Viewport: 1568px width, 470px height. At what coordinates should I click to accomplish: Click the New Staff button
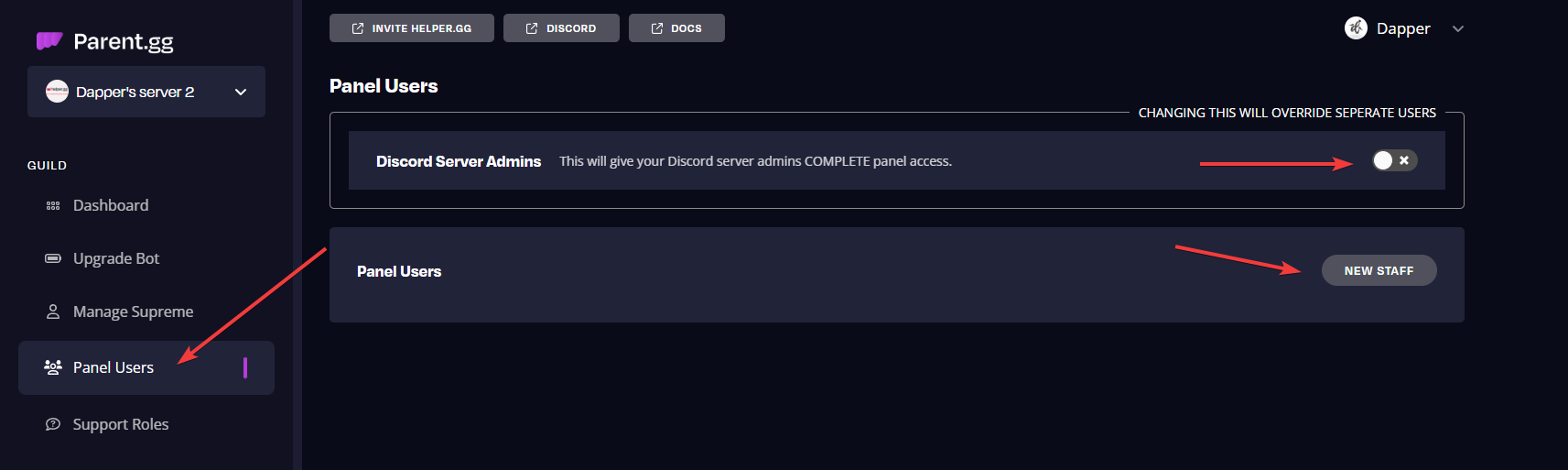click(1379, 270)
